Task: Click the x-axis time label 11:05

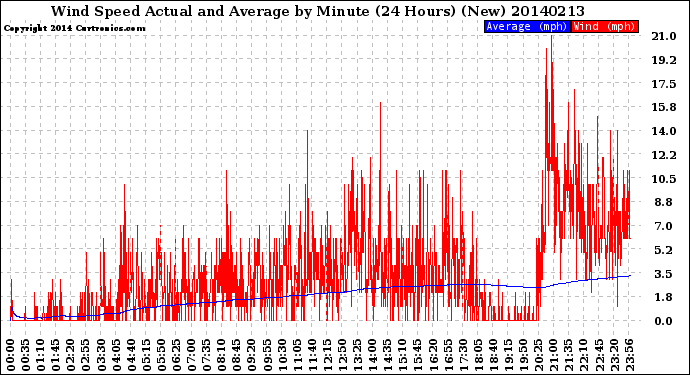Action: [x=297, y=355]
